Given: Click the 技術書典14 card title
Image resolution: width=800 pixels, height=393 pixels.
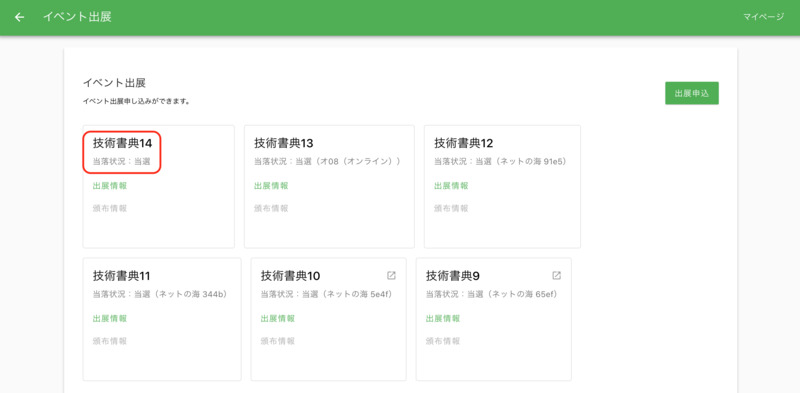Looking at the screenshot, I should (x=122, y=143).
